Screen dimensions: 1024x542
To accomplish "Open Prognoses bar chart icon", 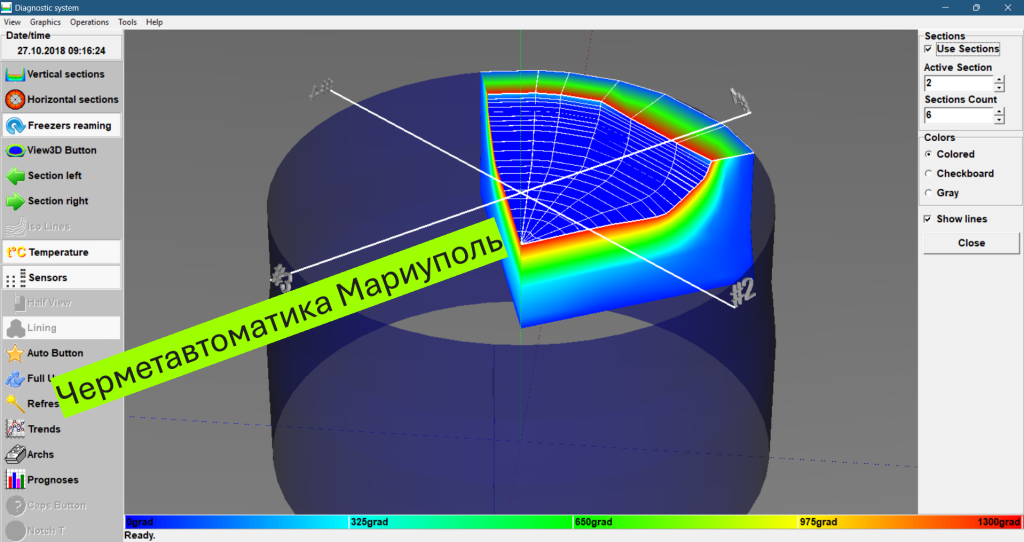I will click(15, 480).
